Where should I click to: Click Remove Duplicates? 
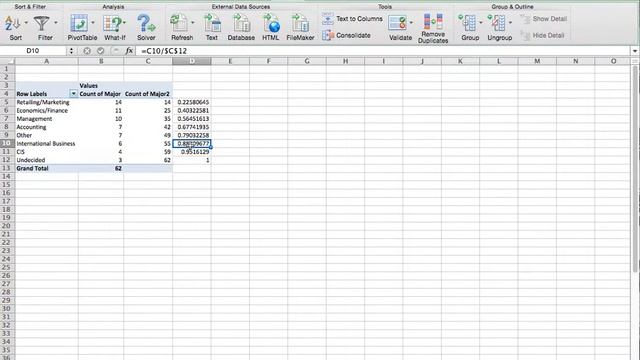(433, 28)
